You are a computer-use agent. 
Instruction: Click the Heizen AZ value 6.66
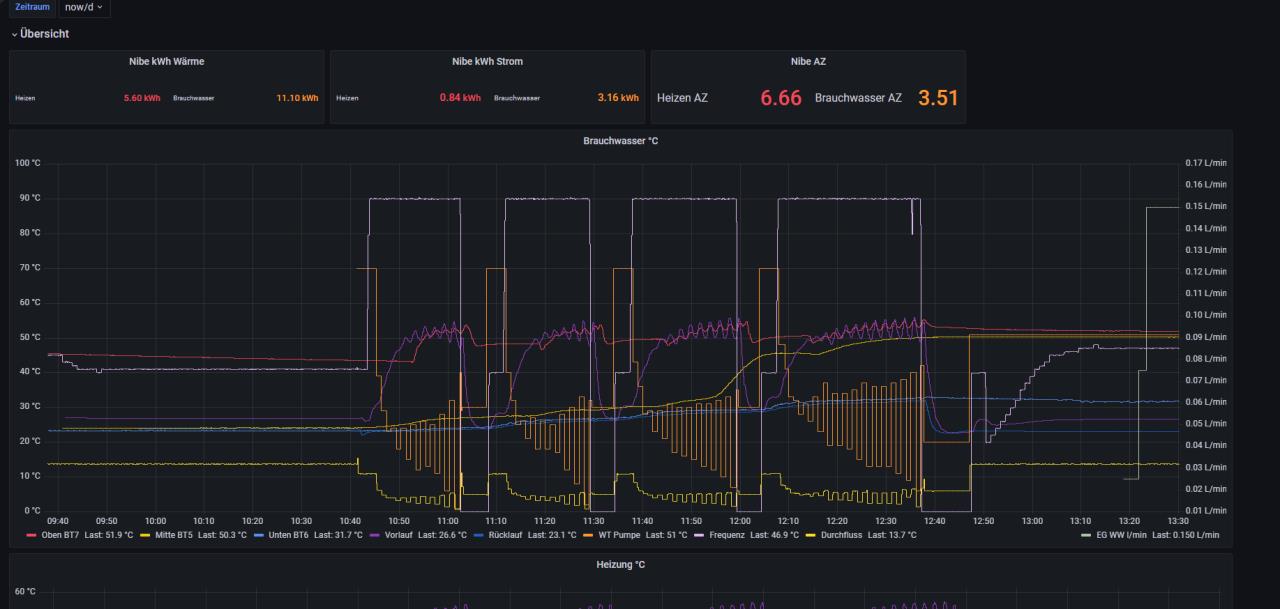tap(780, 98)
